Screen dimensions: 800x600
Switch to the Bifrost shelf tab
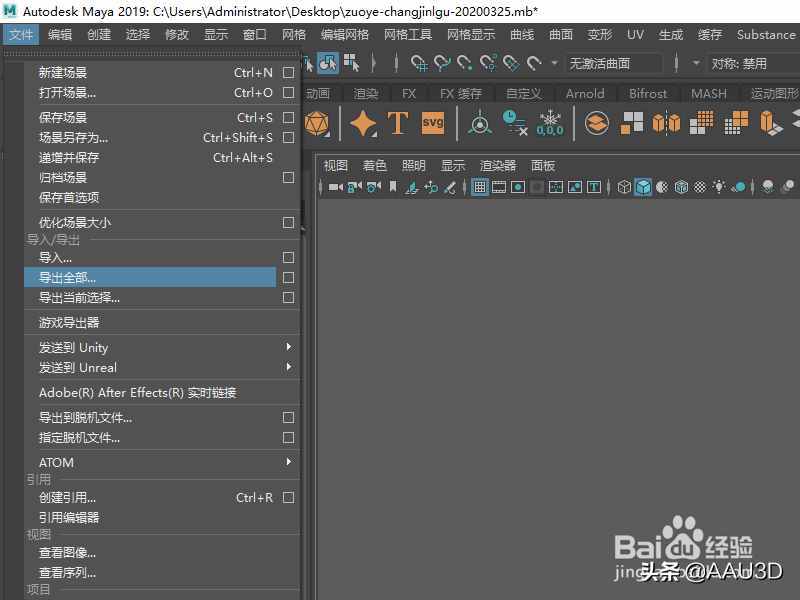[x=647, y=94]
